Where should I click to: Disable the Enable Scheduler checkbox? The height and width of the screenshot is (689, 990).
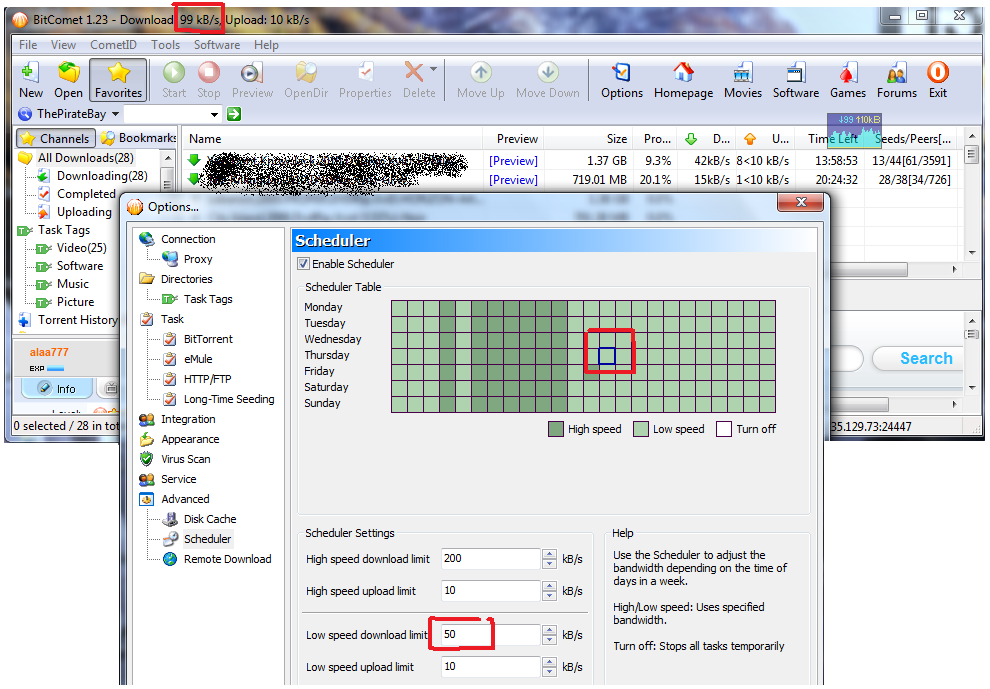pos(303,264)
